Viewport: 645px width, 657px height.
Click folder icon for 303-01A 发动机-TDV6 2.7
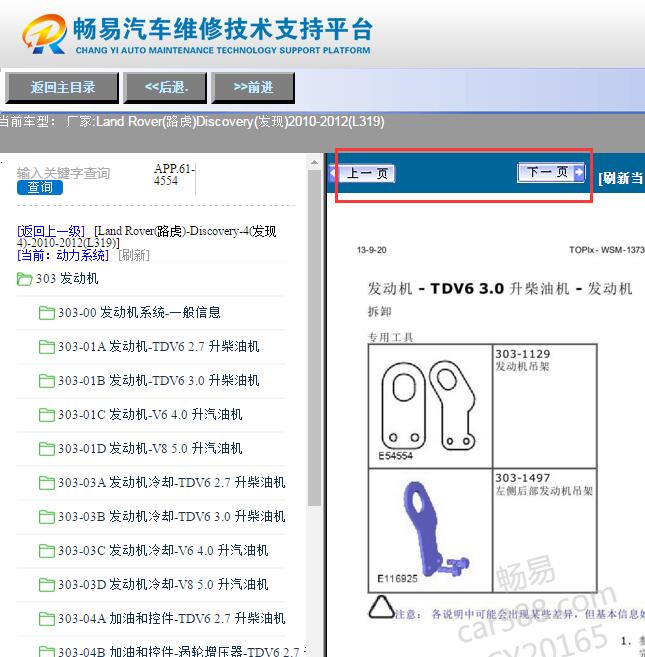coord(47,347)
